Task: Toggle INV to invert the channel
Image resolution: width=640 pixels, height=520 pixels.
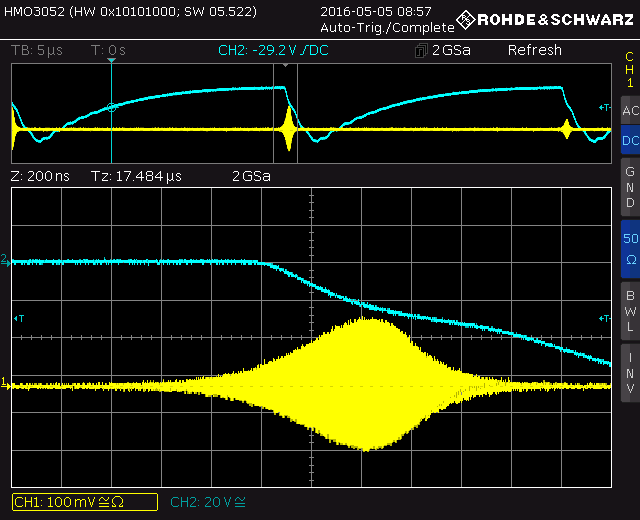Action: [629, 372]
